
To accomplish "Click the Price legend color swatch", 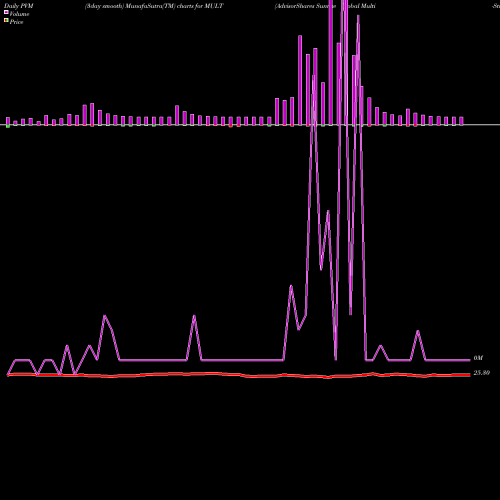I will (6, 21).
